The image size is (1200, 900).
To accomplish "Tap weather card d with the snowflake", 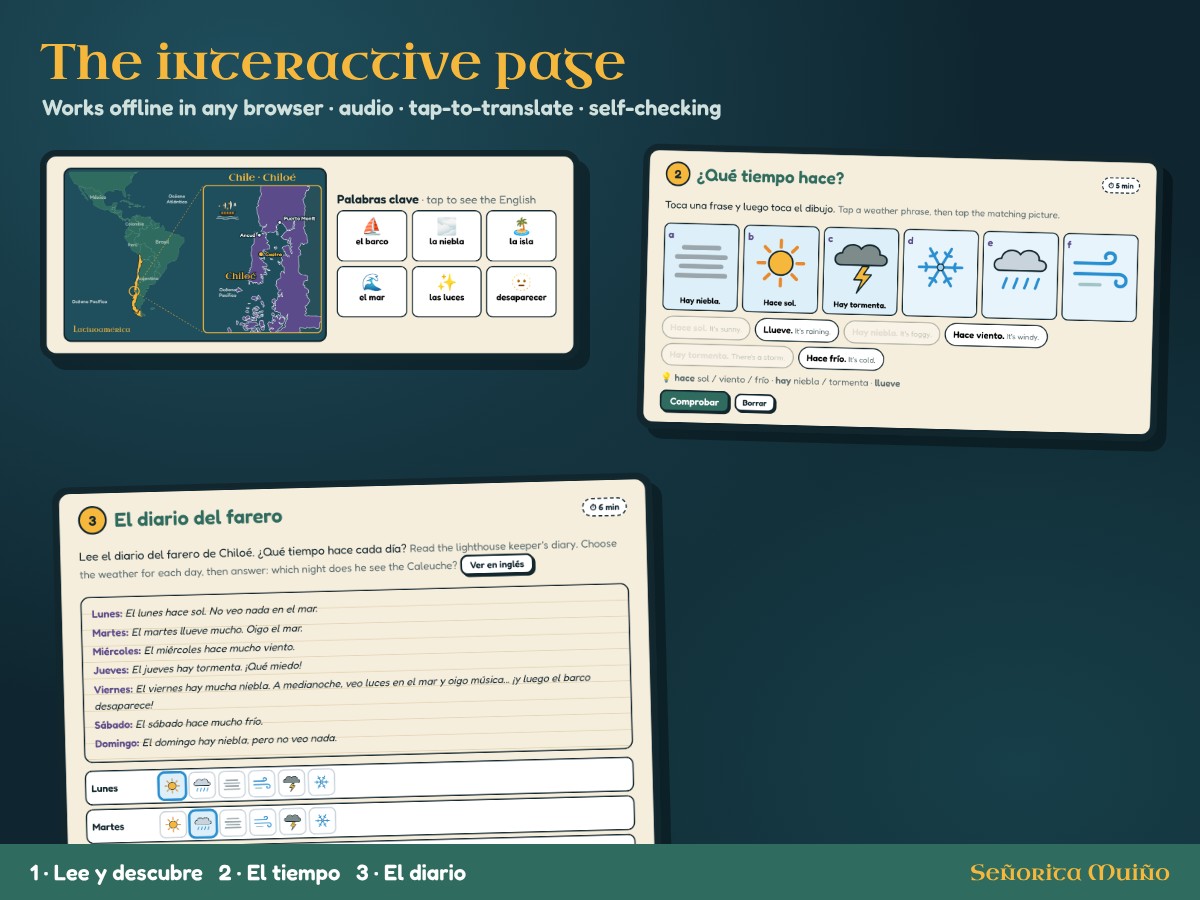I will 940,274.
